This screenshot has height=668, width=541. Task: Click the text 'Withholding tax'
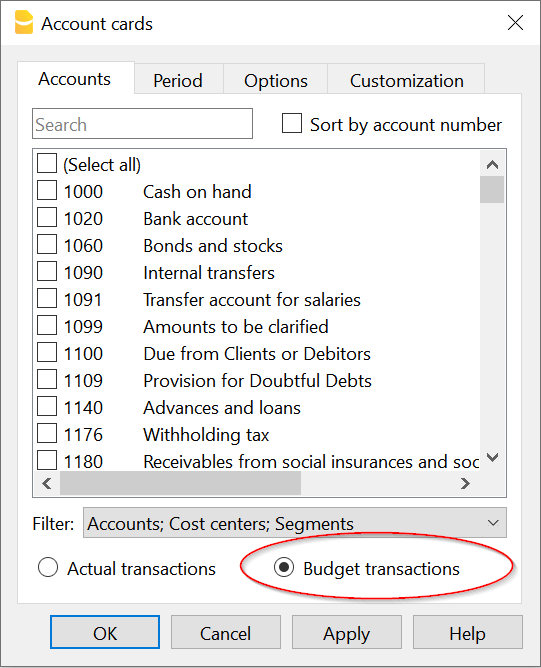(x=206, y=435)
